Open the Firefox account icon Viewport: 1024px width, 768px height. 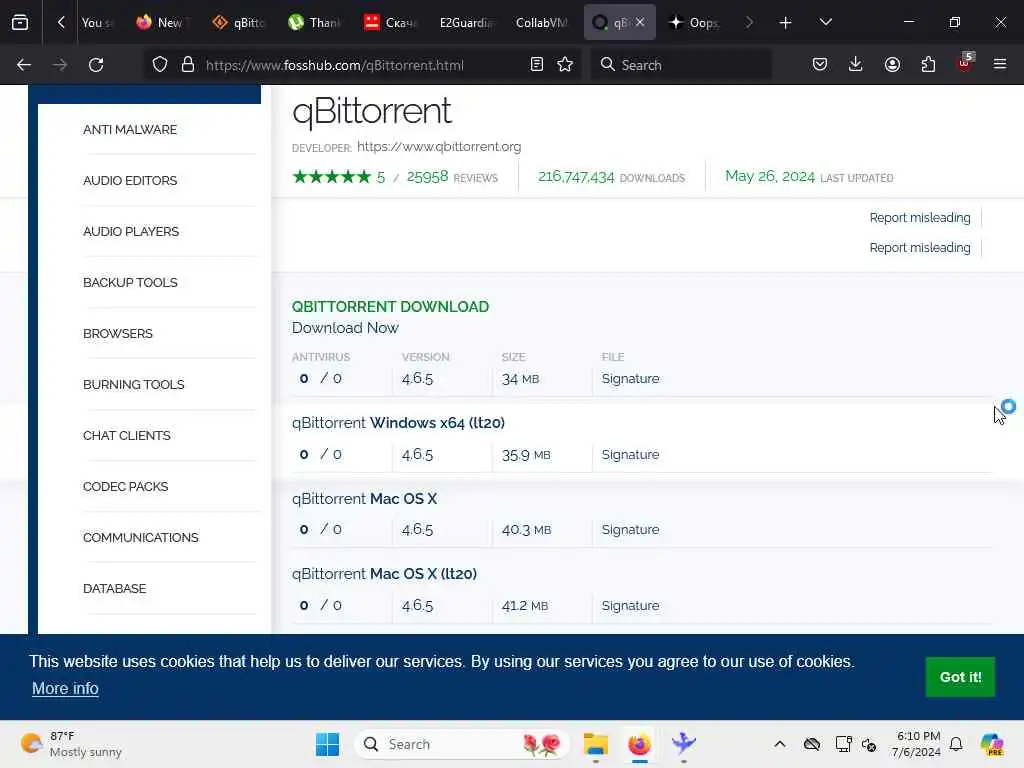[x=892, y=65]
